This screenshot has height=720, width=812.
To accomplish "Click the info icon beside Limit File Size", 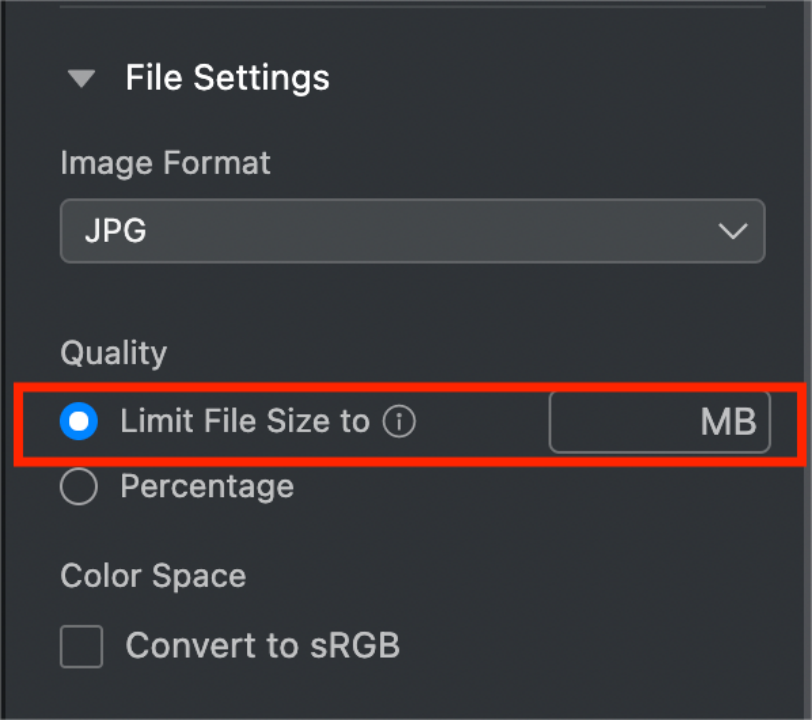I will (399, 422).
